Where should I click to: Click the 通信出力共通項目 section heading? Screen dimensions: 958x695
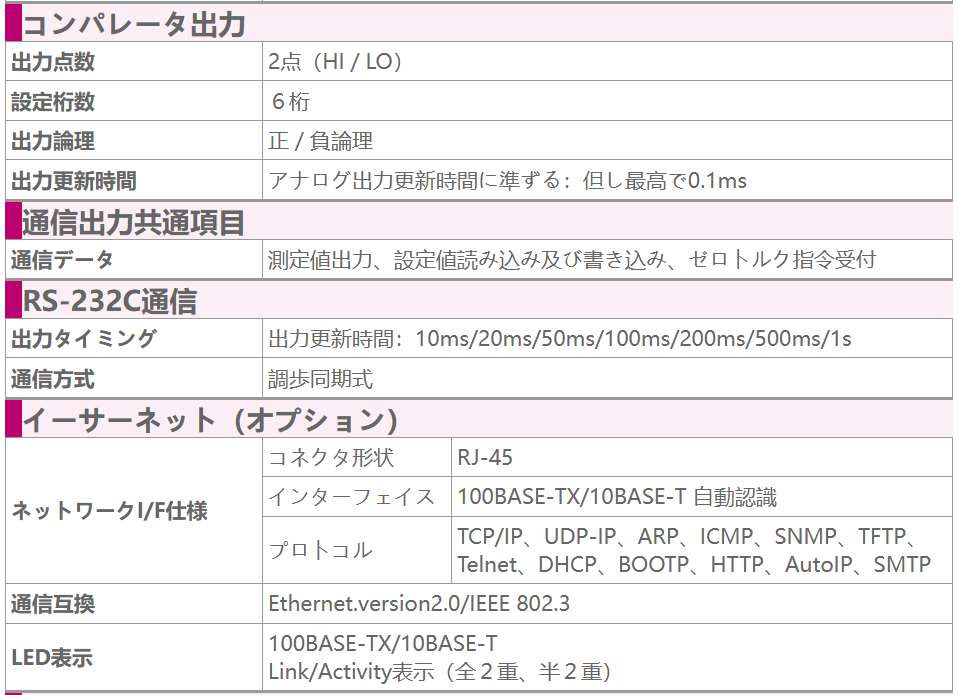point(134,222)
